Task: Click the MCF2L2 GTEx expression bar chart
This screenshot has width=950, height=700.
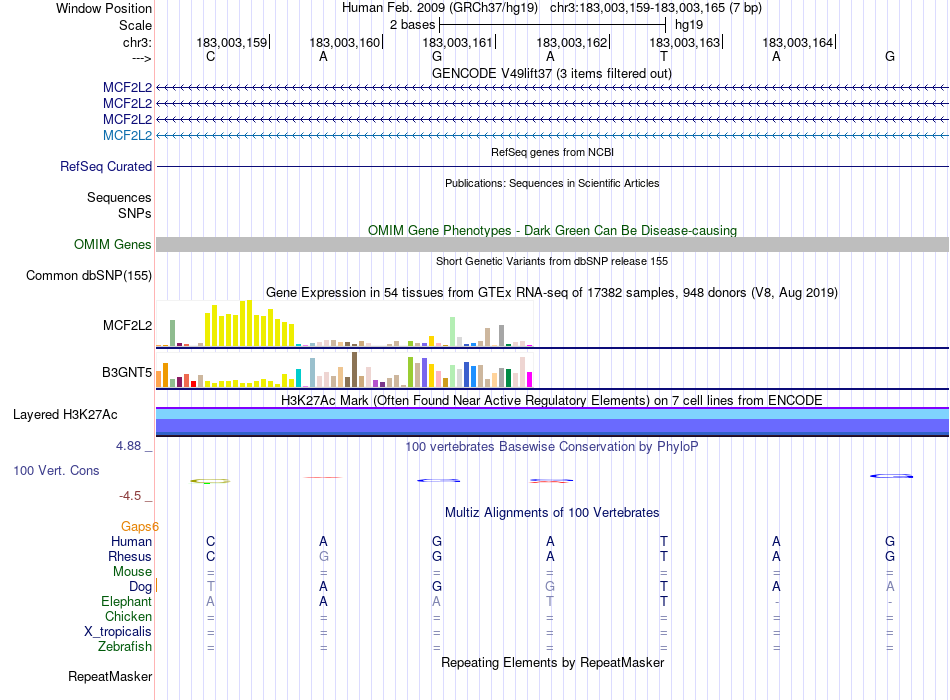Action: [x=344, y=324]
